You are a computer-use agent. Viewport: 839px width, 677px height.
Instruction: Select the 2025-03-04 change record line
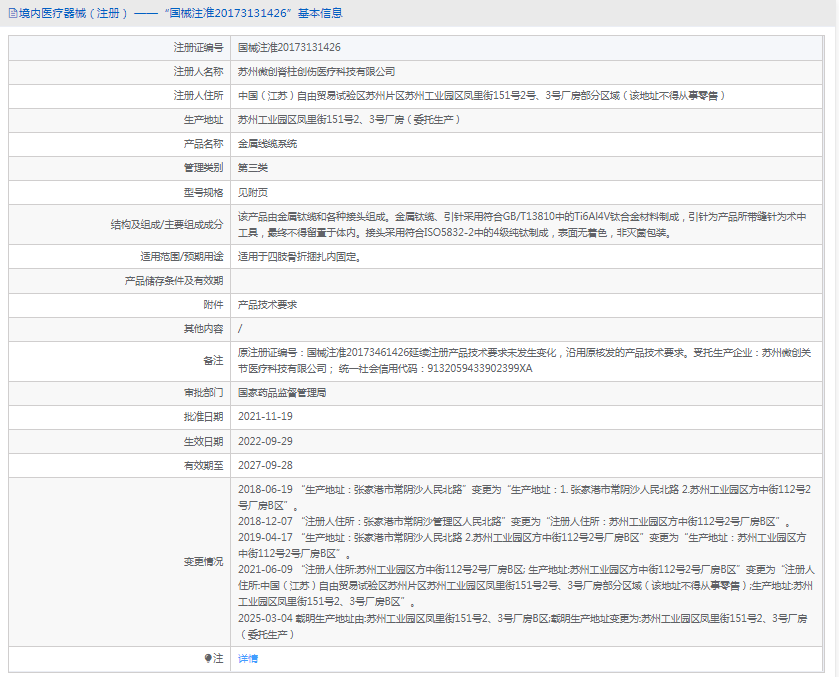pyautogui.click(x=523, y=626)
